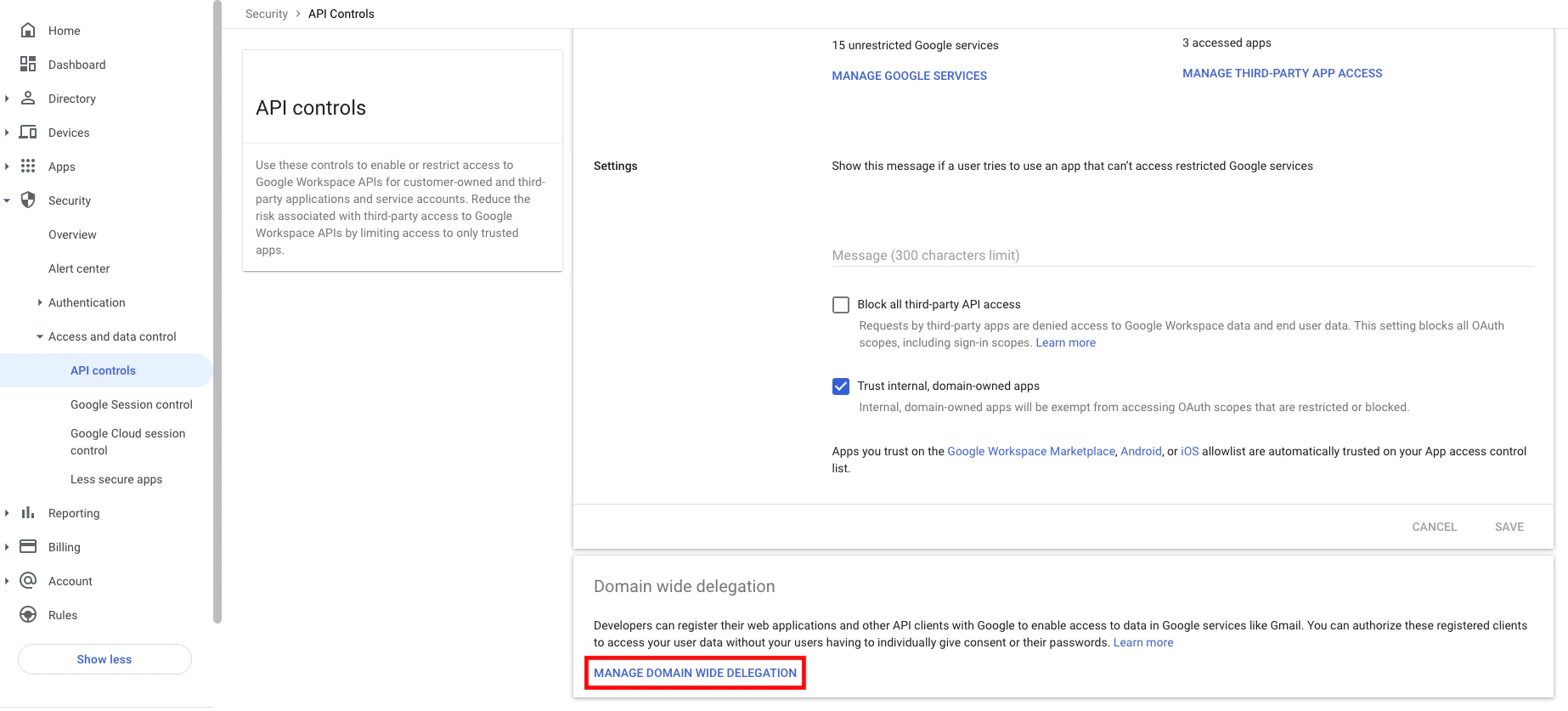Click Manage Domain Wide Delegation link
The image size is (1568, 711).
pos(695,673)
